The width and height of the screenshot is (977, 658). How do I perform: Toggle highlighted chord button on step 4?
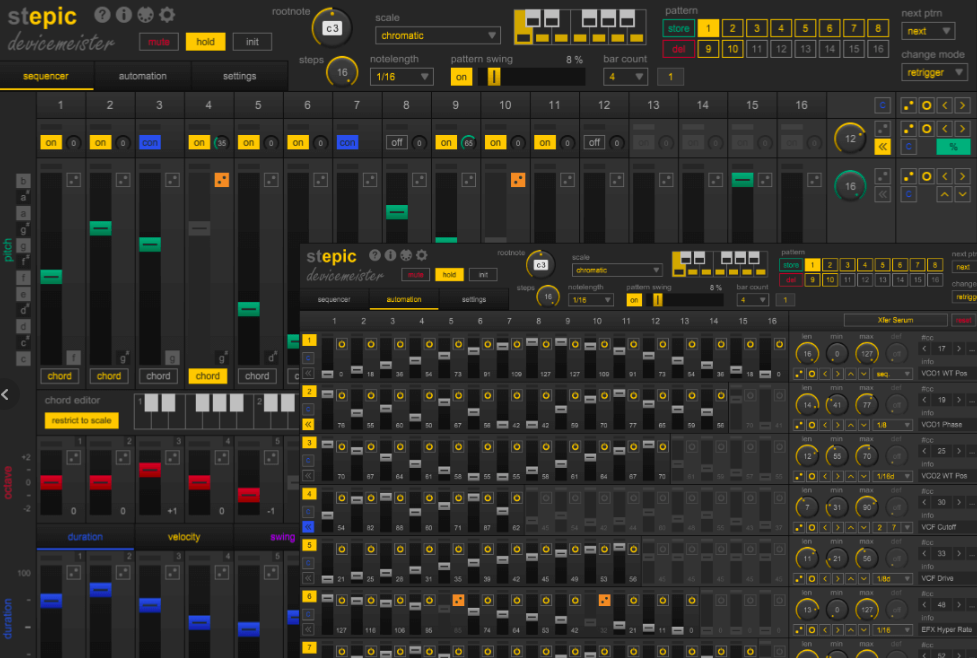click(x=207, y=376)
